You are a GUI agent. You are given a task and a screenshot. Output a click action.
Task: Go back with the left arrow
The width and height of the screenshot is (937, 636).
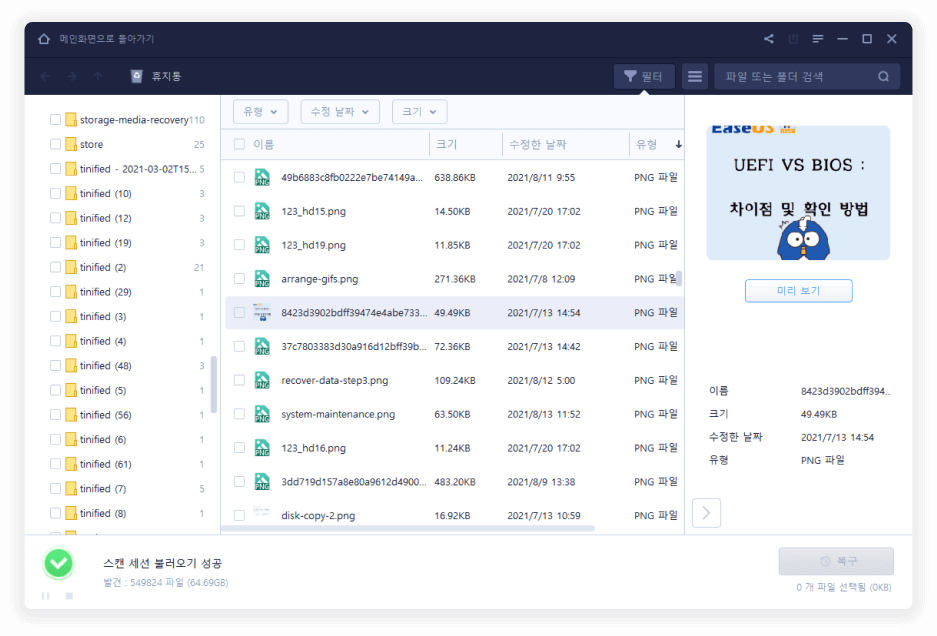click(x=45, y=77)
